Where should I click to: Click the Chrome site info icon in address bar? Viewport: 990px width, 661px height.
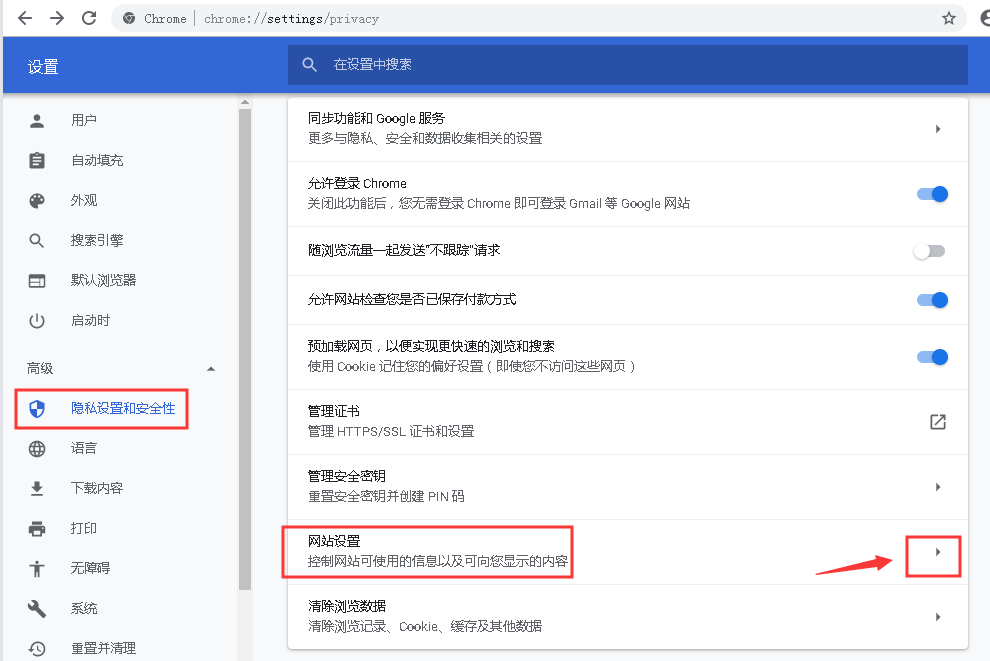(129, 18)
